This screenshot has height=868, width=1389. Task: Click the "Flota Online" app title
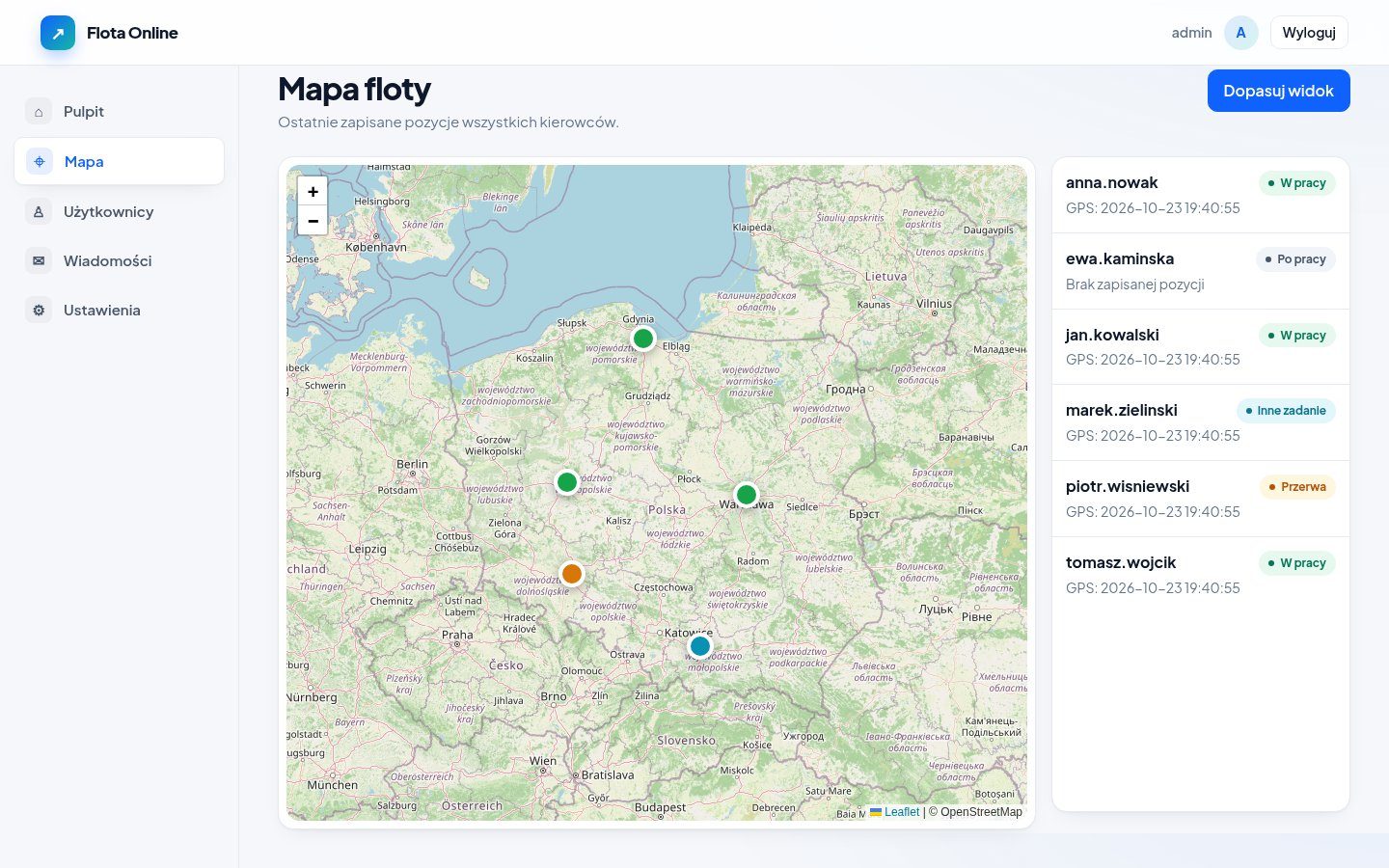pos(132,33)
